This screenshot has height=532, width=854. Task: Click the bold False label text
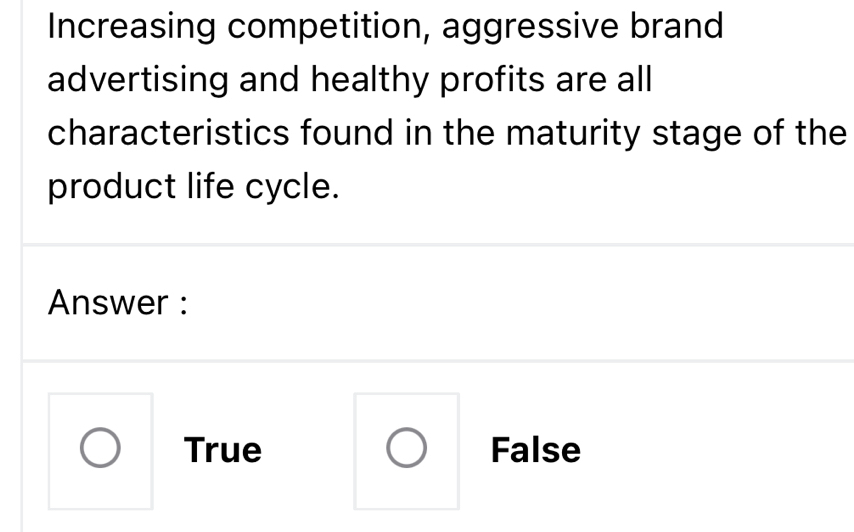[x=536, y=450]
